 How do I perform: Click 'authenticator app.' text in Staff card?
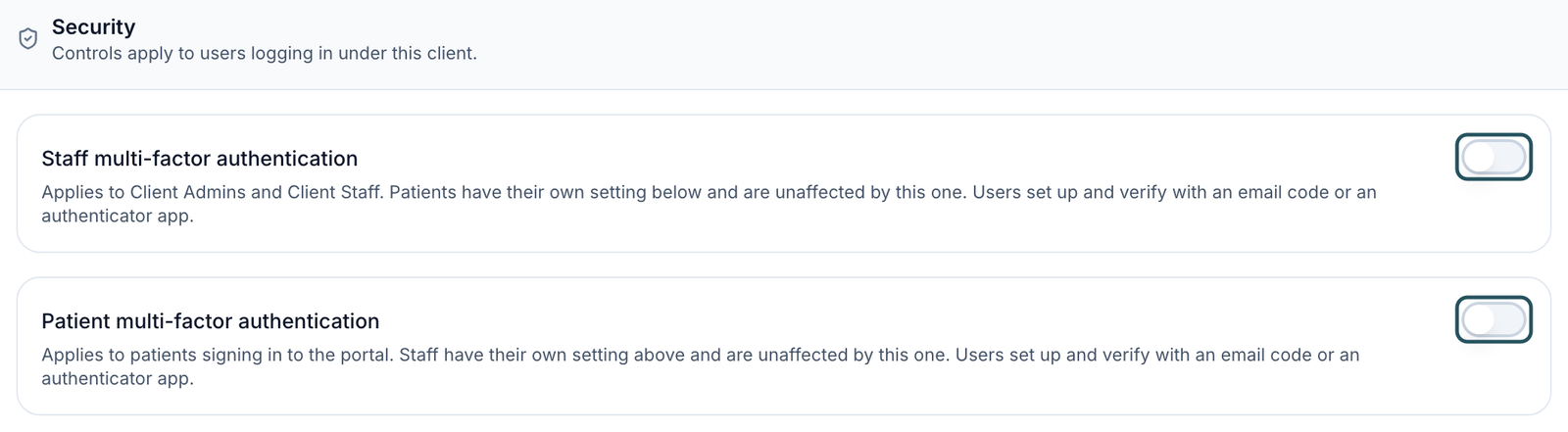[x=118, y=216]
